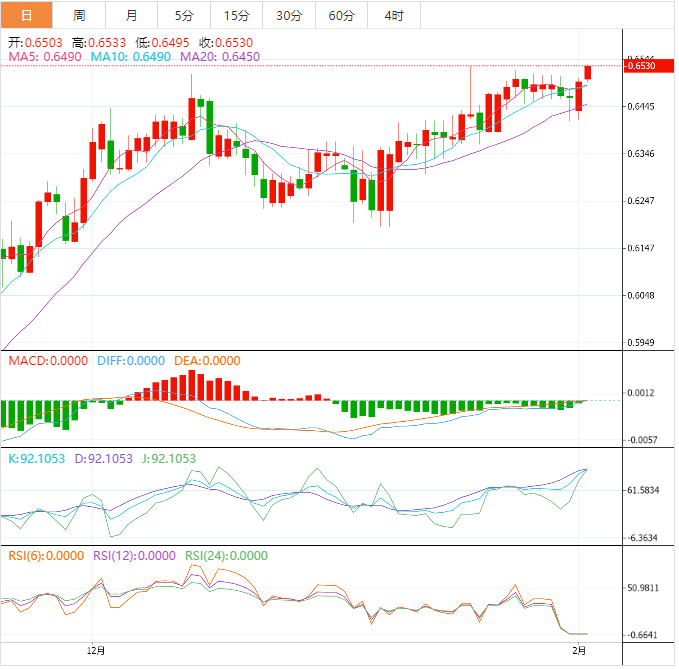The image size is (679, 669).
Task: Click the current price tag 0.6530
Action: [639, 66]
